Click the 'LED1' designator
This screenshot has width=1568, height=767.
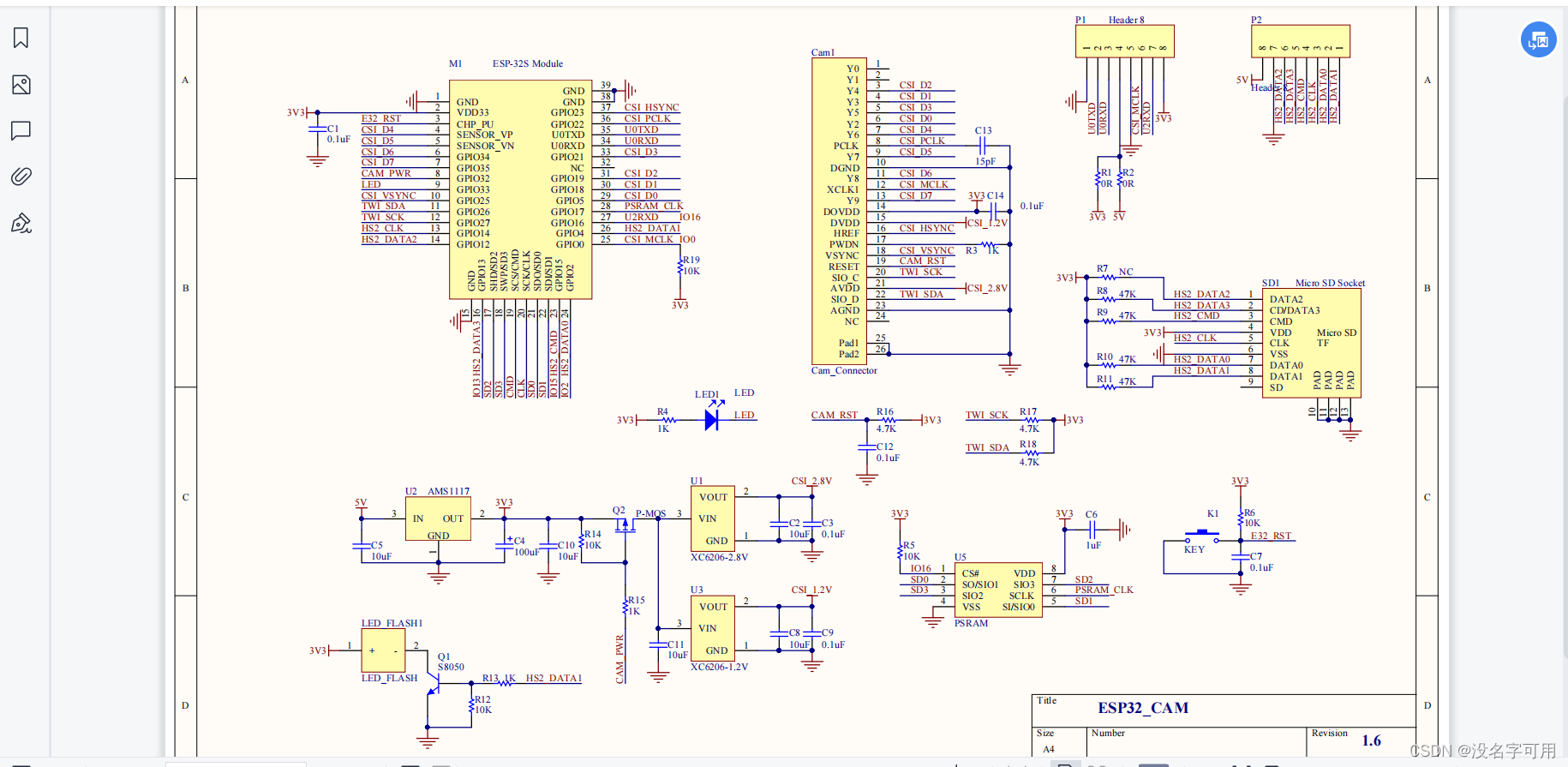[x=706, y=394]
